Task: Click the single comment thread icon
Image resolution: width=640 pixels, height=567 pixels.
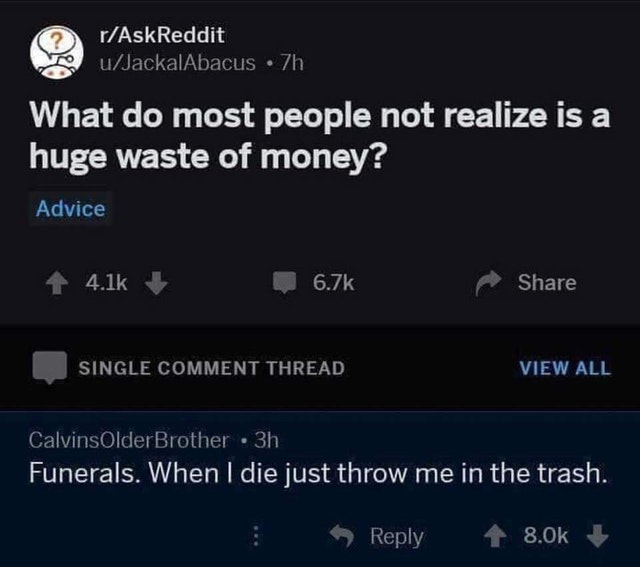Action: (x=47, y=367)
